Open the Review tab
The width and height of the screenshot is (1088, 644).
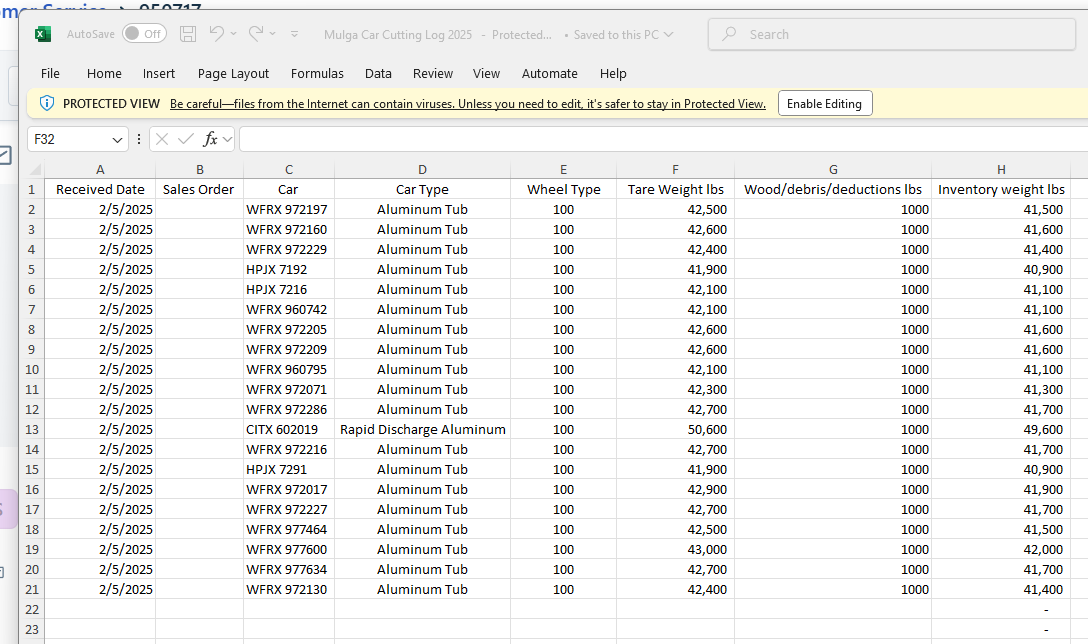click(x=432, y=74)
